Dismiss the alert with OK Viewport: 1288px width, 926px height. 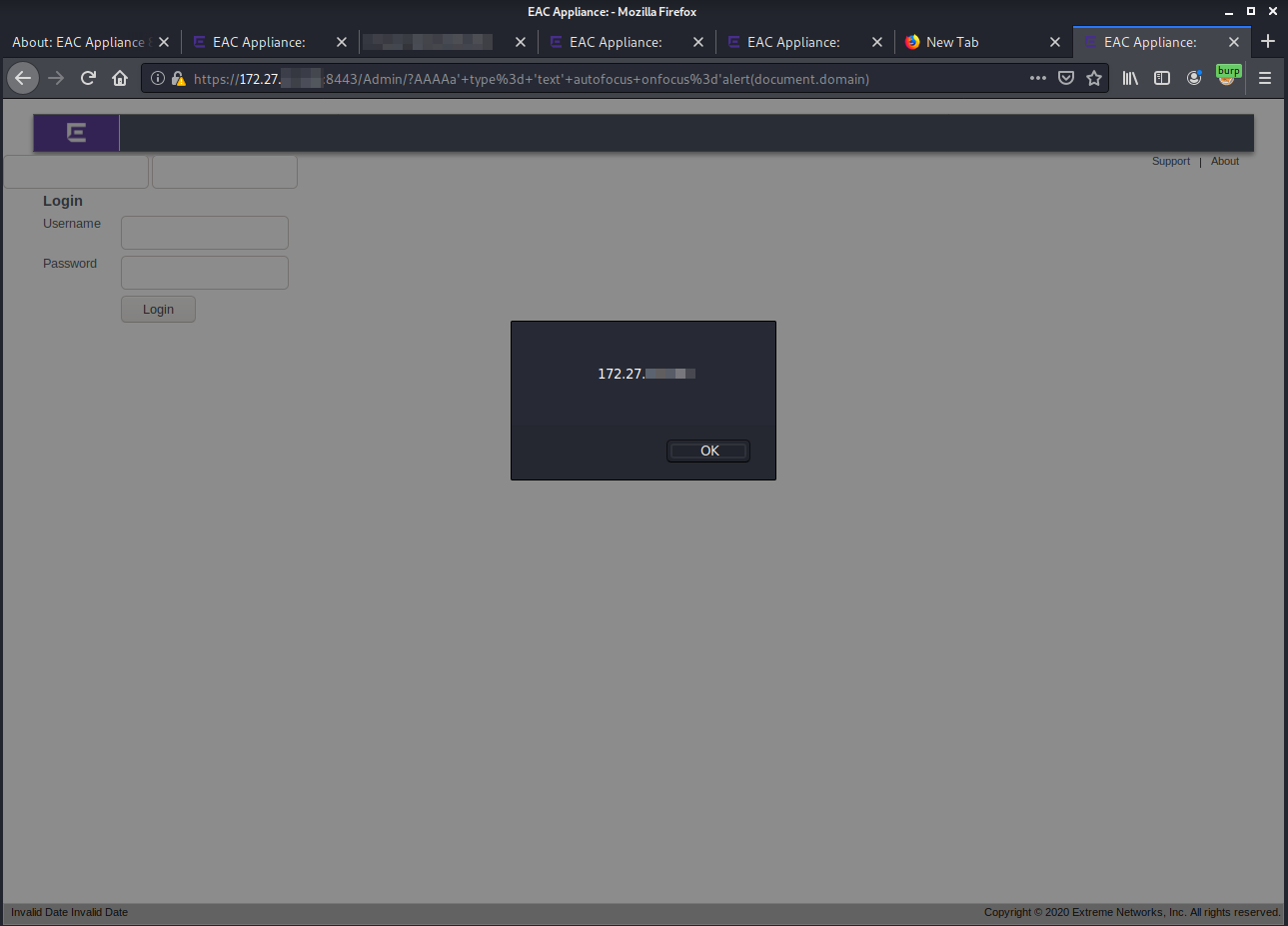[x=707, y=451]
